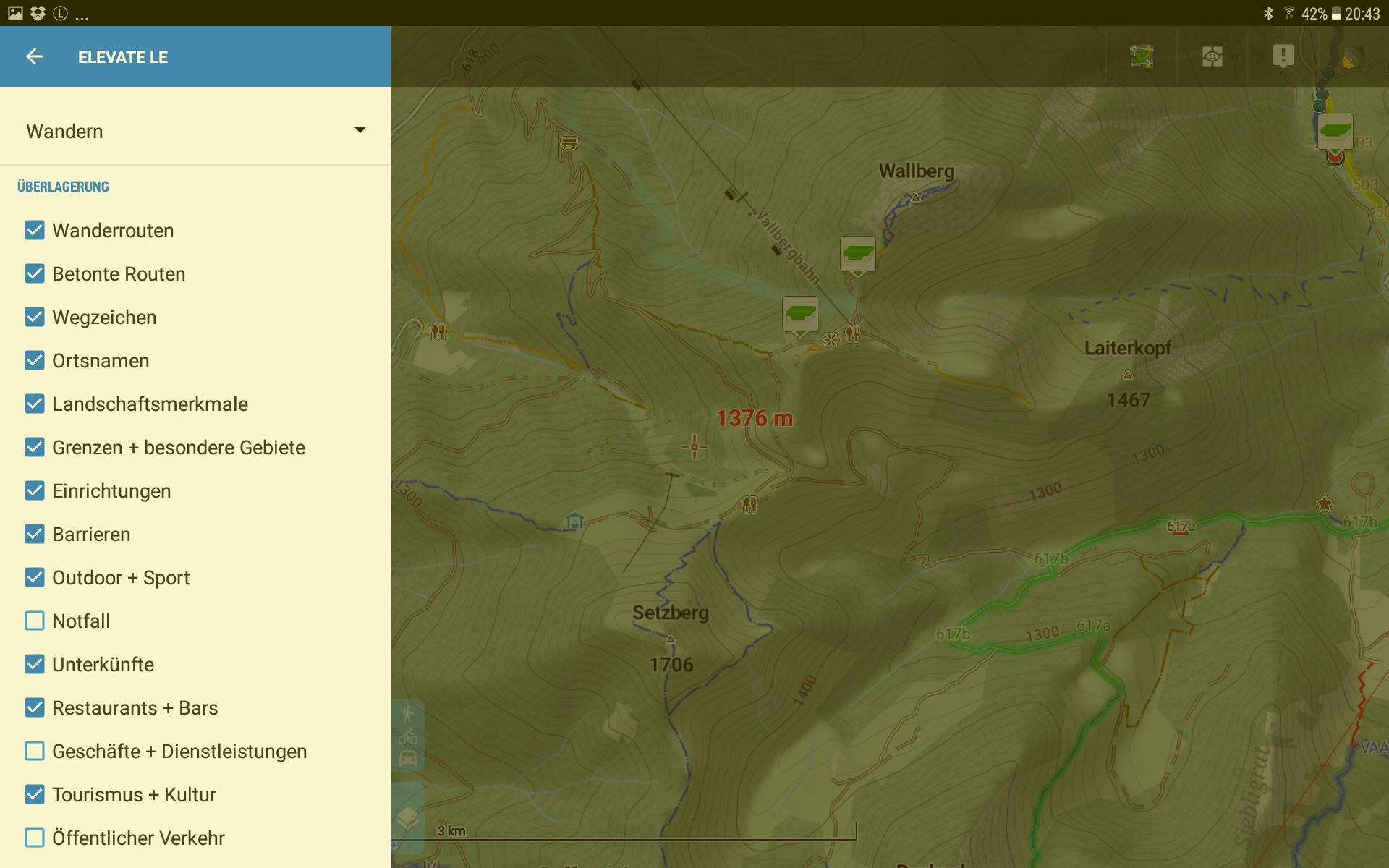Open the map search icon in toolbar
Screen dimensions: 1389x868
1142,56
